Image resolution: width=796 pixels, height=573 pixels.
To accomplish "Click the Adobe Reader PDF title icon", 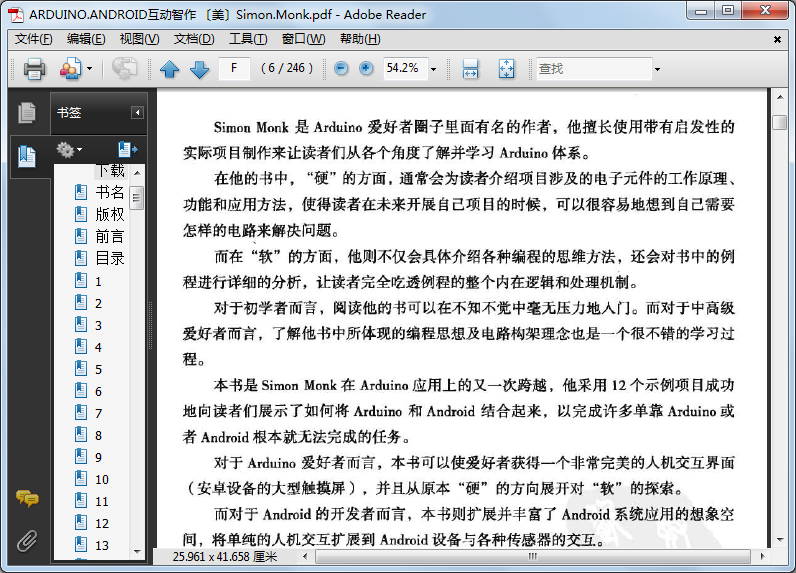I will point(17,15).
